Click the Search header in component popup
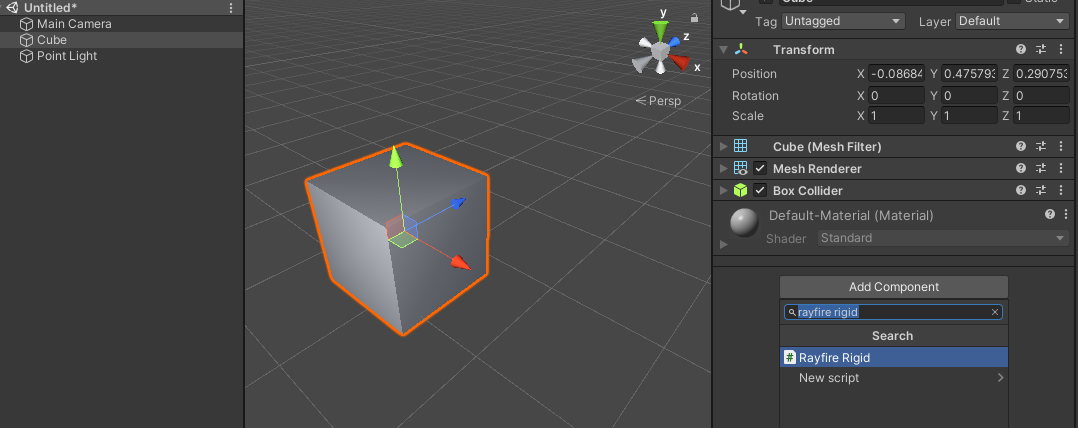 coord(892,336)
